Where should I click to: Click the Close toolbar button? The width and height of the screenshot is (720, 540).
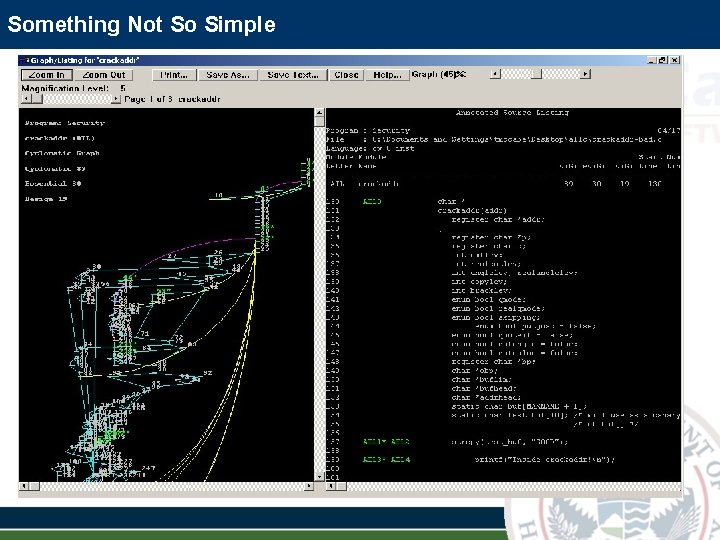pos(346,75)
